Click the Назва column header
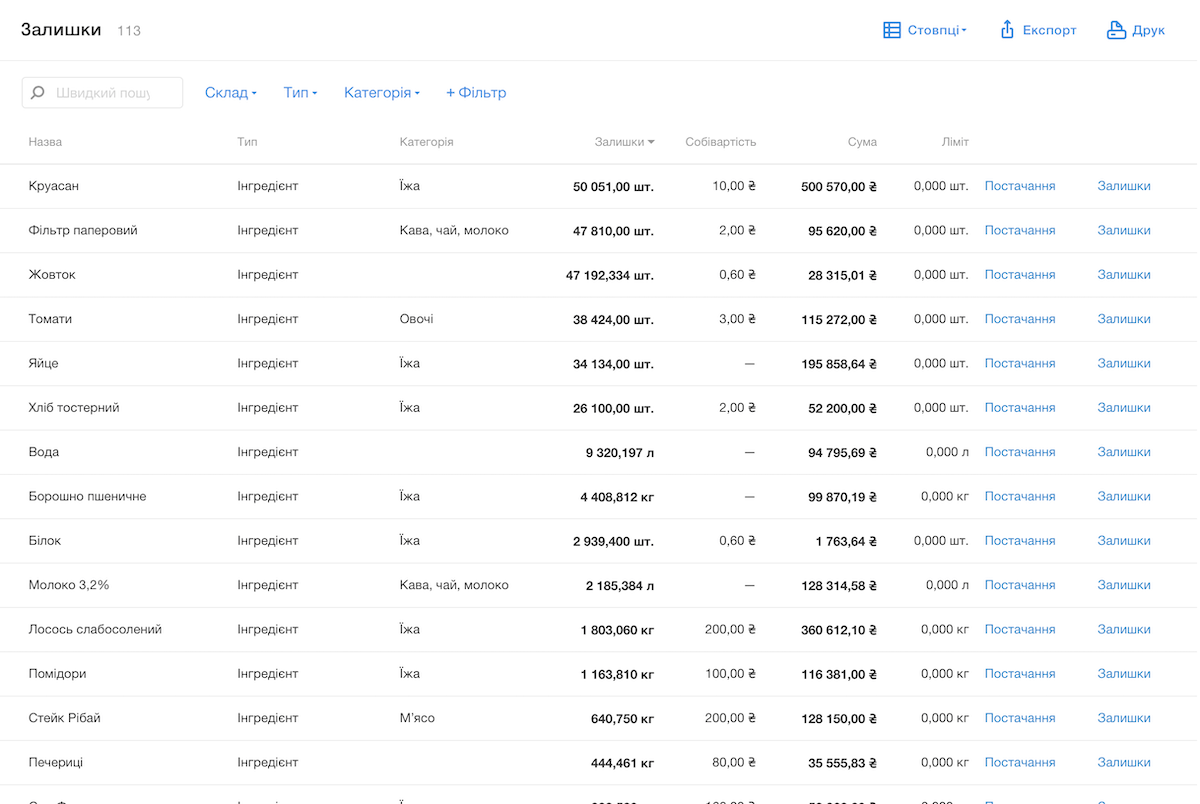1200x804 pixels. coord(45,142)
